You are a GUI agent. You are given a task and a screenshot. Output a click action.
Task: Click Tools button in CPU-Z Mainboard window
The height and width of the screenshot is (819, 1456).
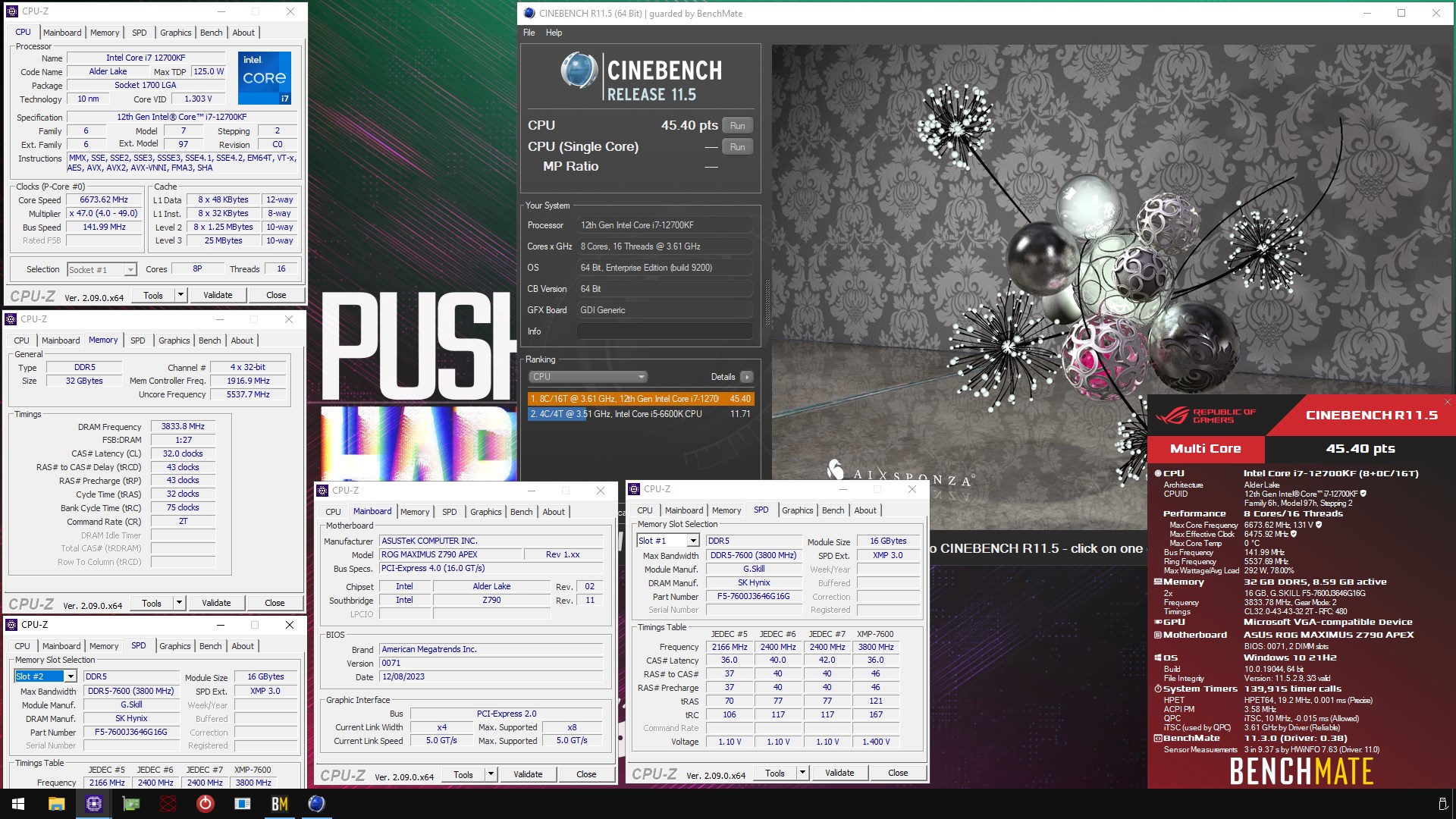click(463, 774)
